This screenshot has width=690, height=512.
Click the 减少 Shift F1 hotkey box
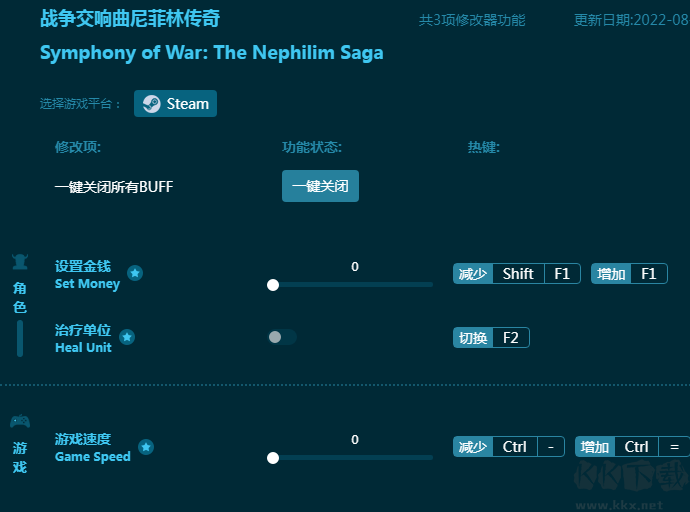coord(517,274)
